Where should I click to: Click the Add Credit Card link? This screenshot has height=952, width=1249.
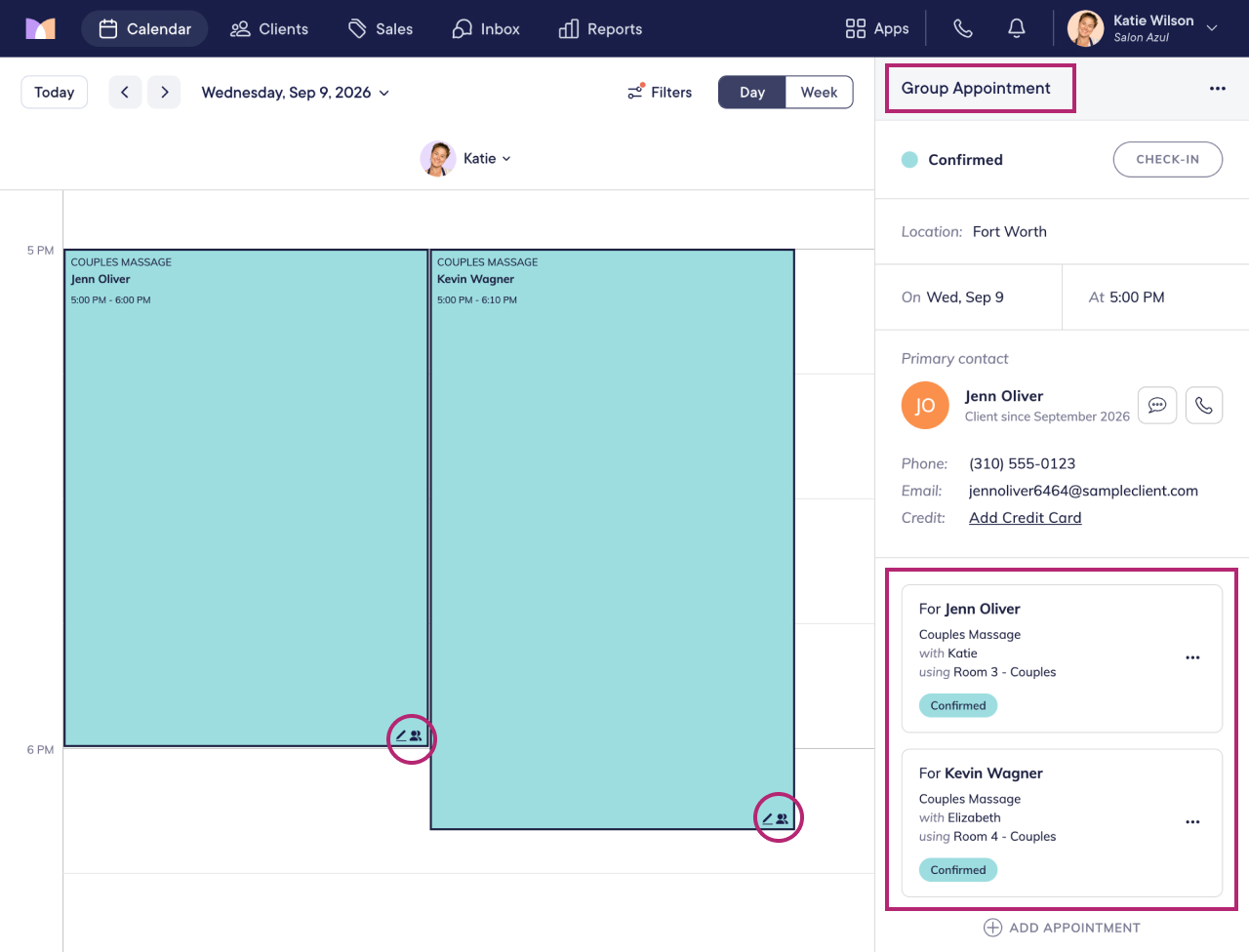click(1025, 518)
